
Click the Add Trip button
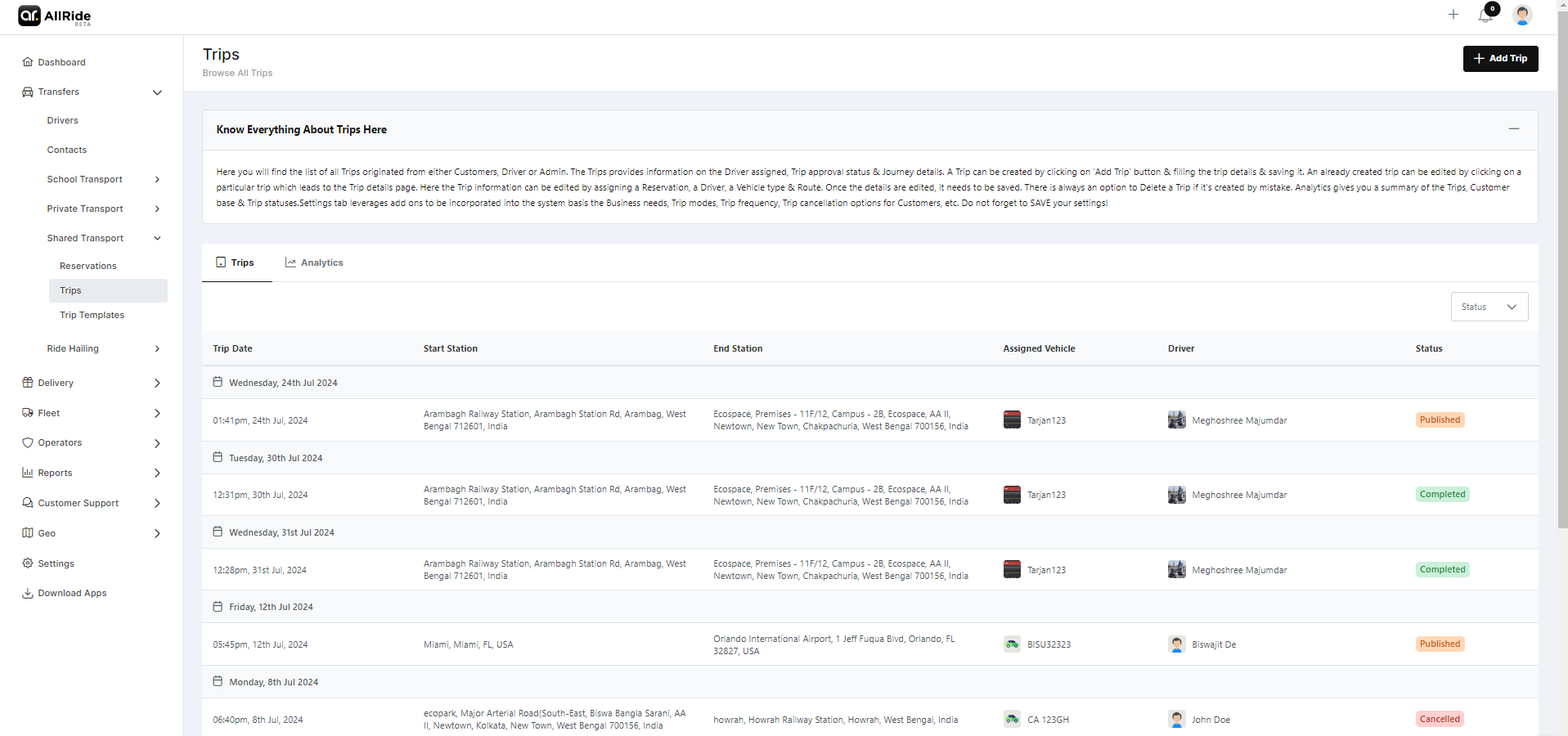pyautogui.click(x=1500, y=59)
